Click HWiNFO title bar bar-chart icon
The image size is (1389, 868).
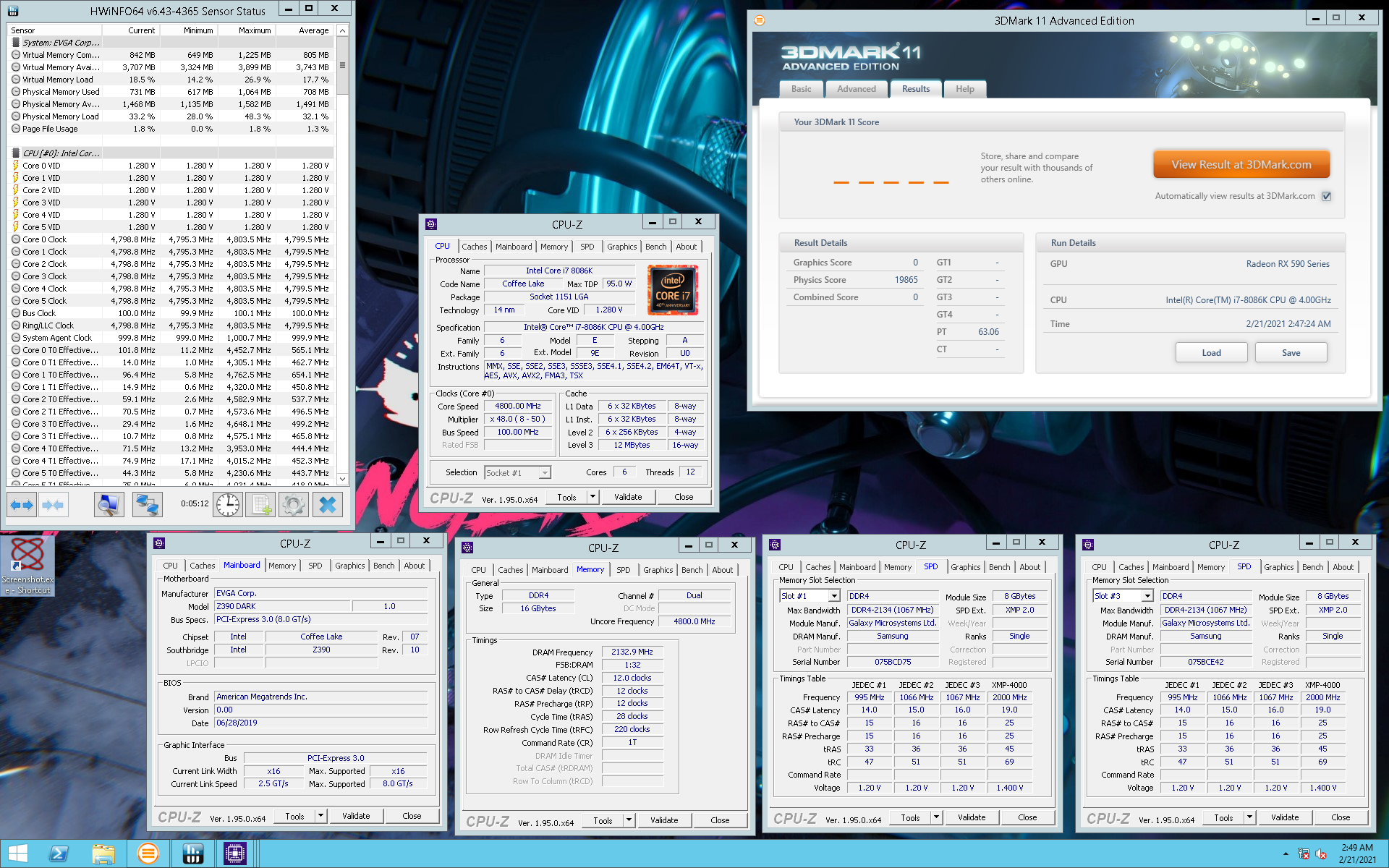tap(13, 11)
